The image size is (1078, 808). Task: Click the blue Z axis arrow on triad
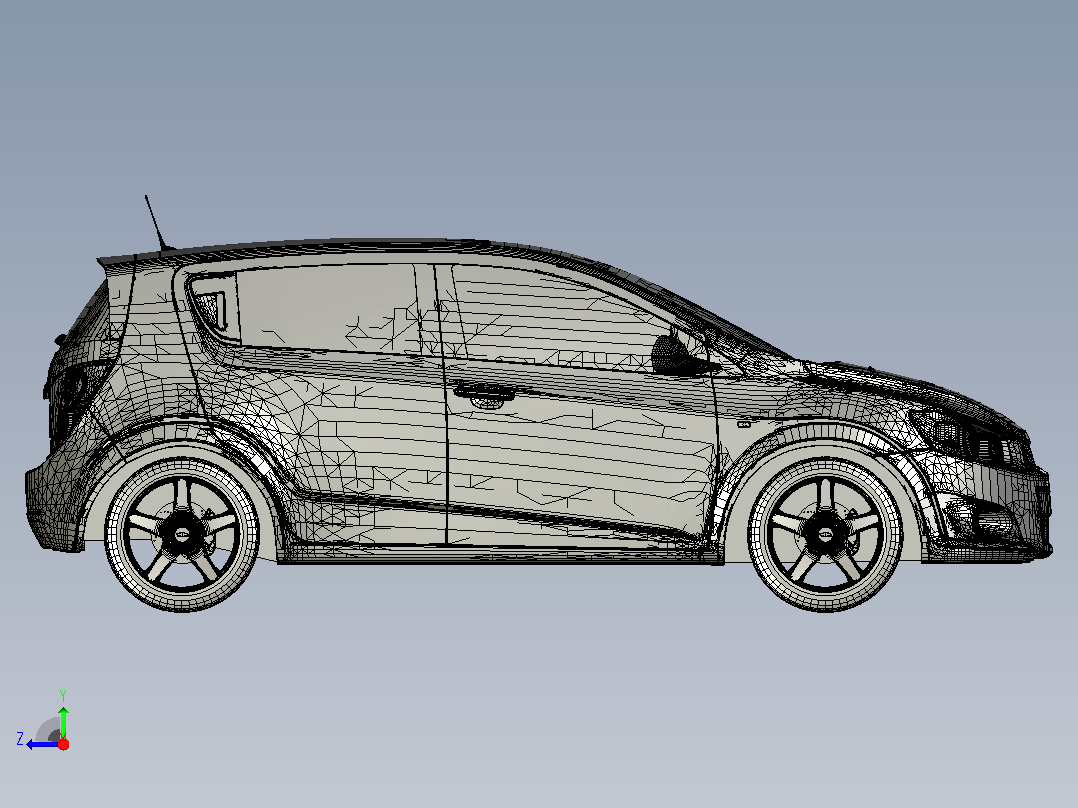click(x=43, y=745)
